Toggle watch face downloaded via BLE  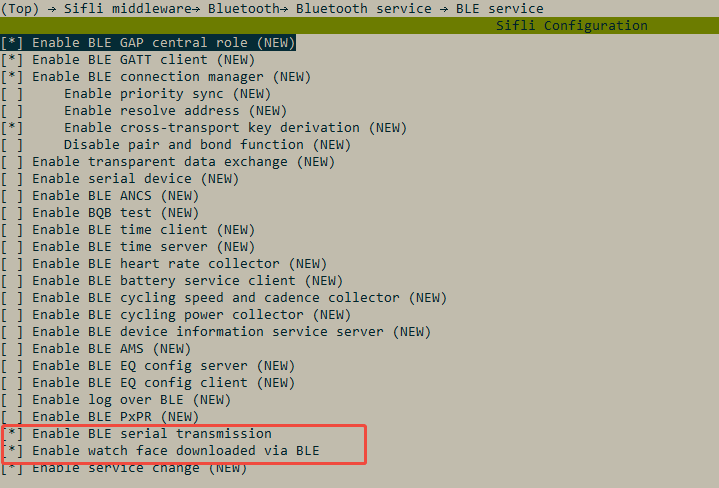pos(160,450)
